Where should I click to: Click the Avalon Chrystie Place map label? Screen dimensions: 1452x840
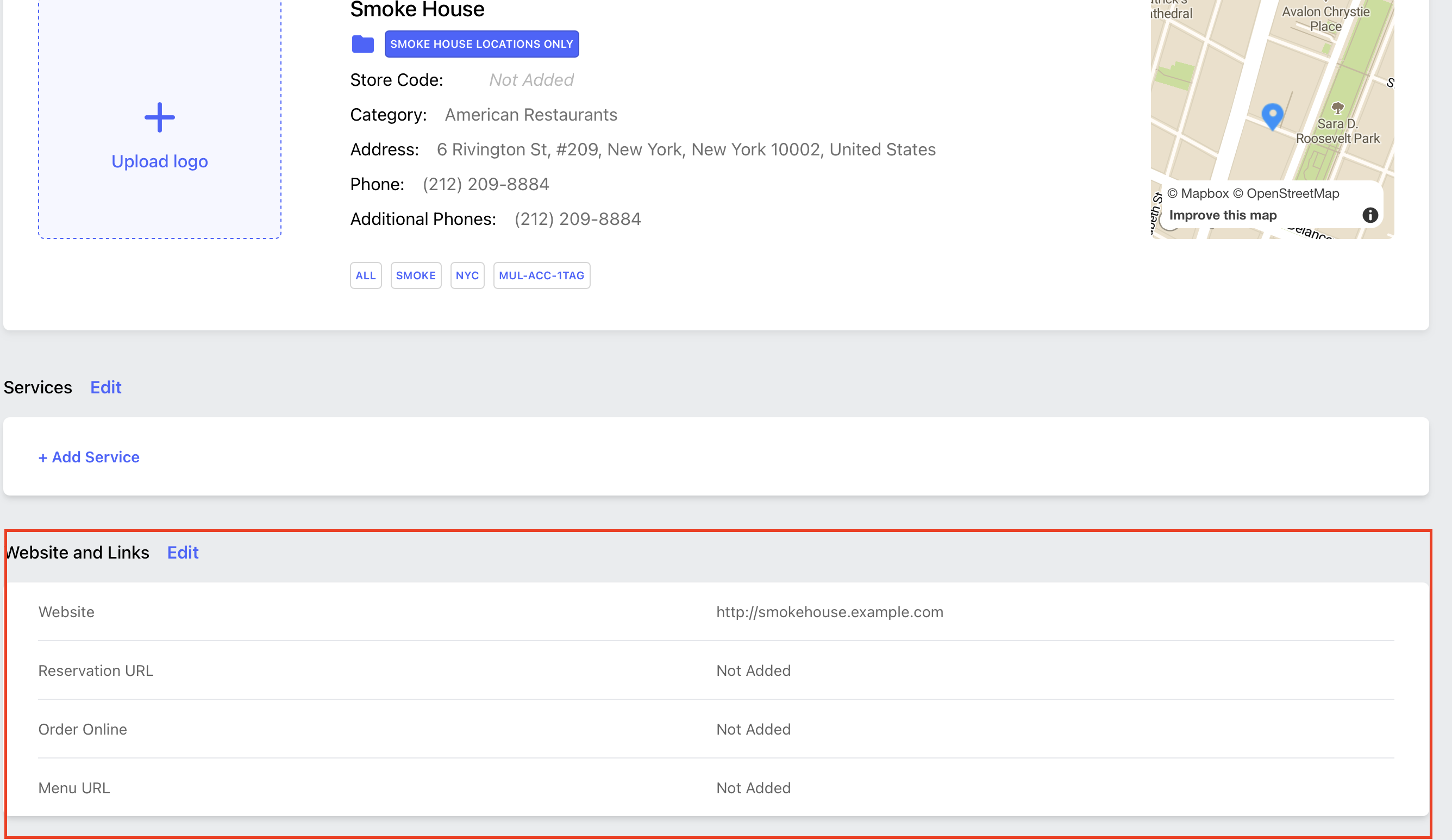(x=1325, y=18)
